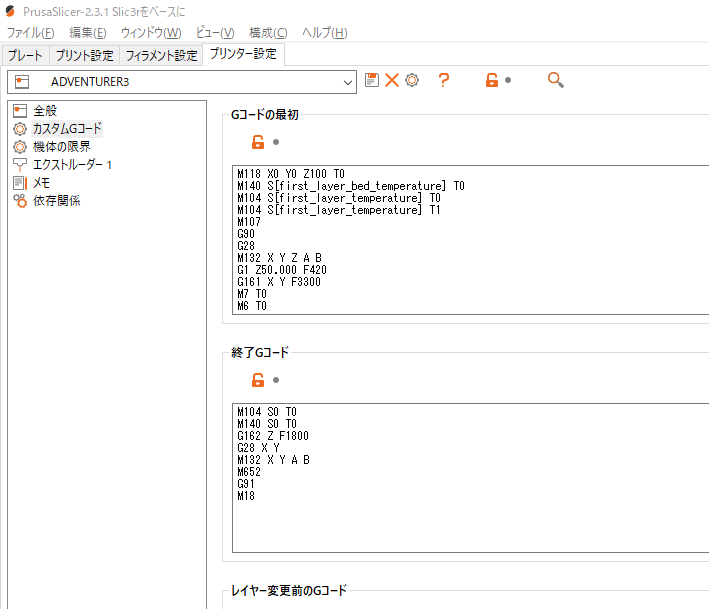Viewport: 709px width, 609px height.
Task: Click the wrench icon beside 依存関係
Action: [20, 201]
